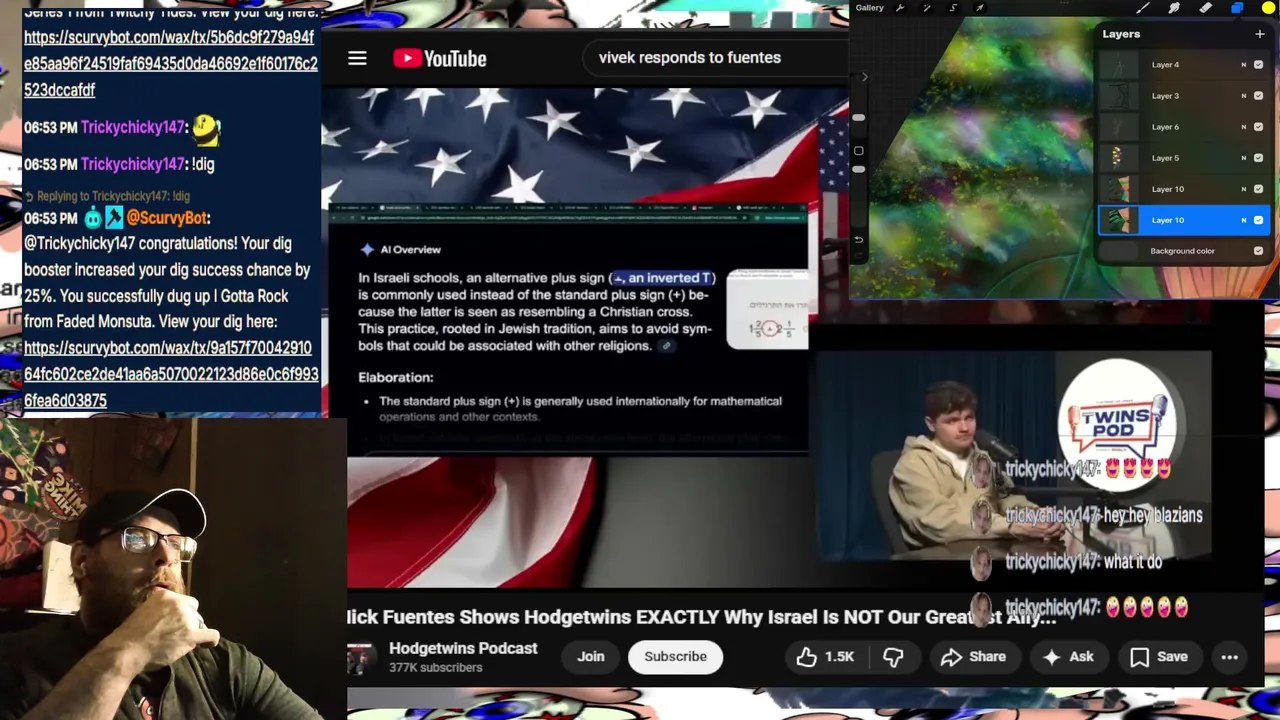Click the Procreate sidebar modify square button
This screenshot has width=1280, height=720.
coord(858,151)
